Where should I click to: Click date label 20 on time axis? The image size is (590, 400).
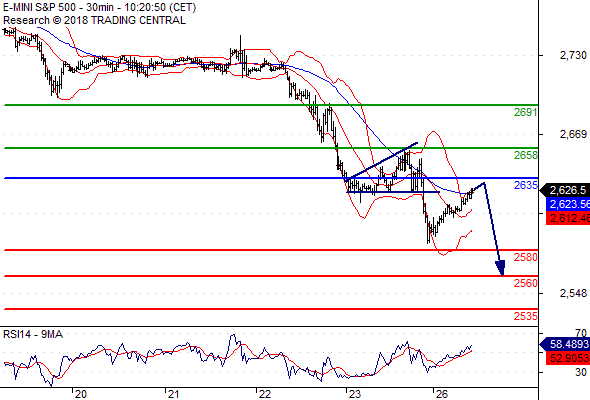coord(81,394)
